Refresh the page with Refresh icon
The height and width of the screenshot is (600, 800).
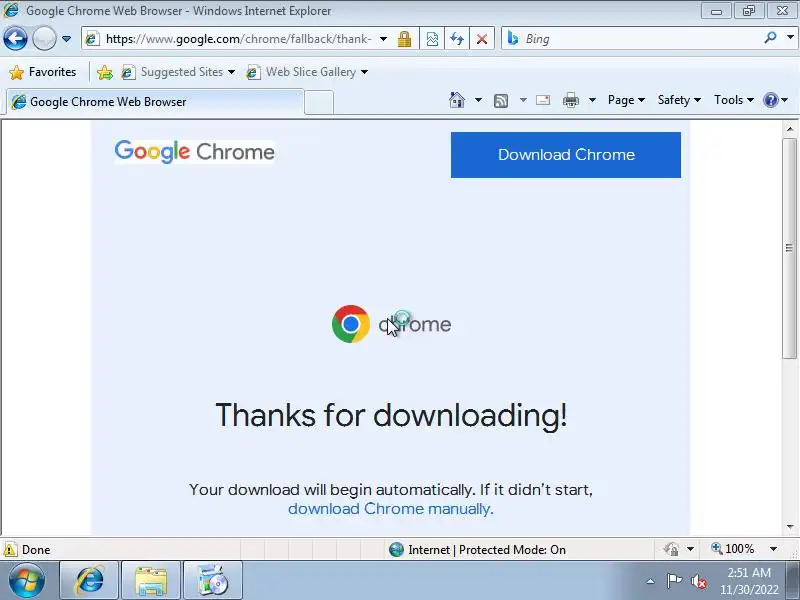457,39
